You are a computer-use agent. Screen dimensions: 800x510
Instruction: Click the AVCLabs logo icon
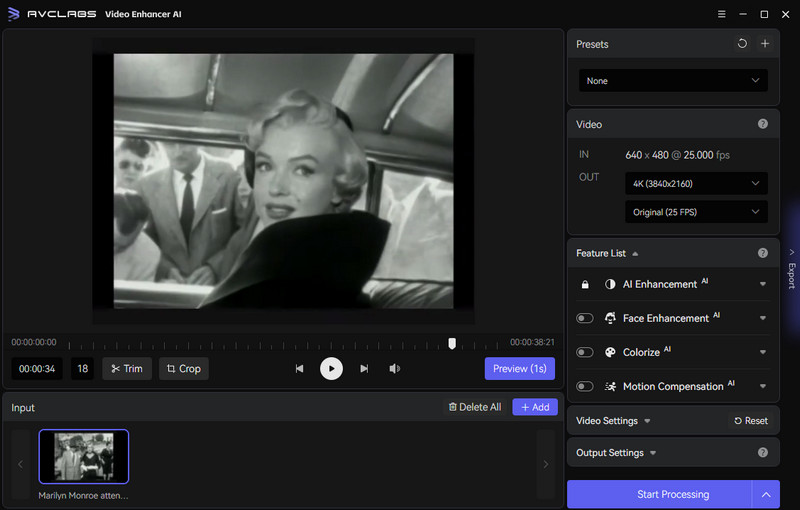[14, 14]
